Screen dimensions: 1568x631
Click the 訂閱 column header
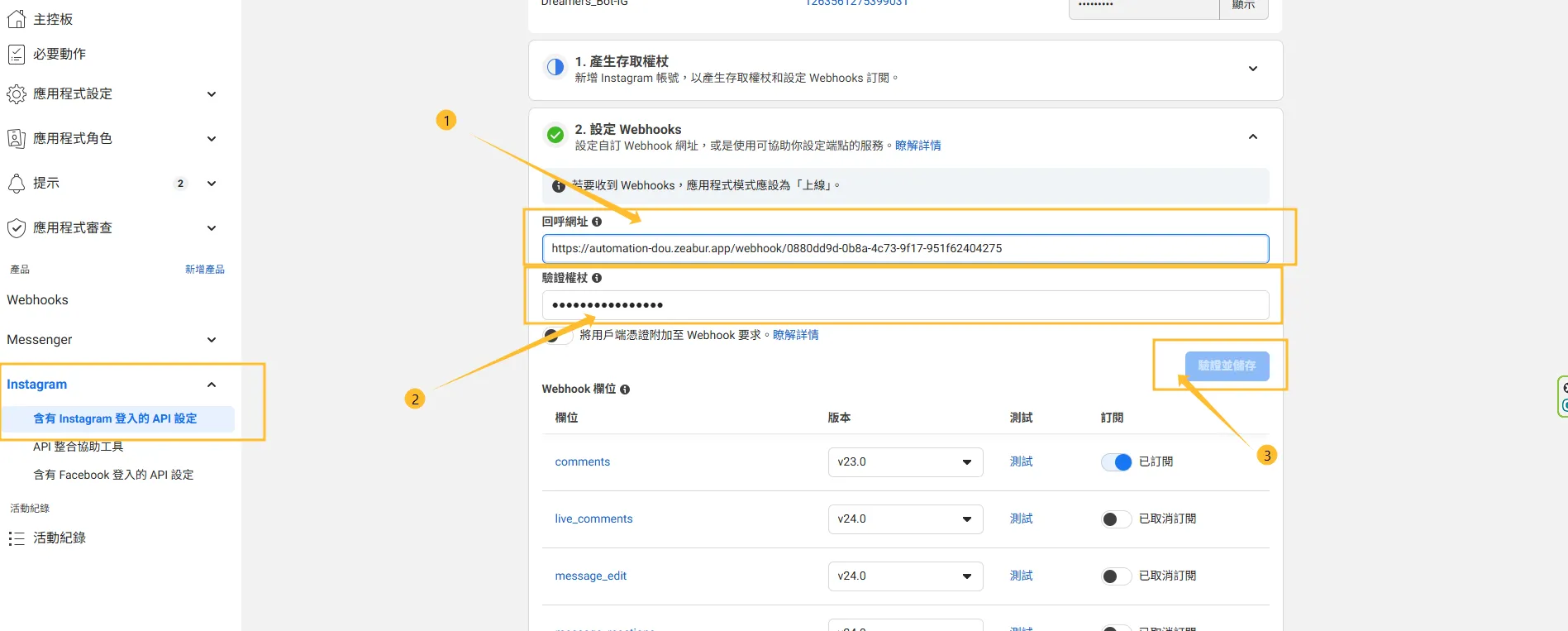[x=1112, y=418]
